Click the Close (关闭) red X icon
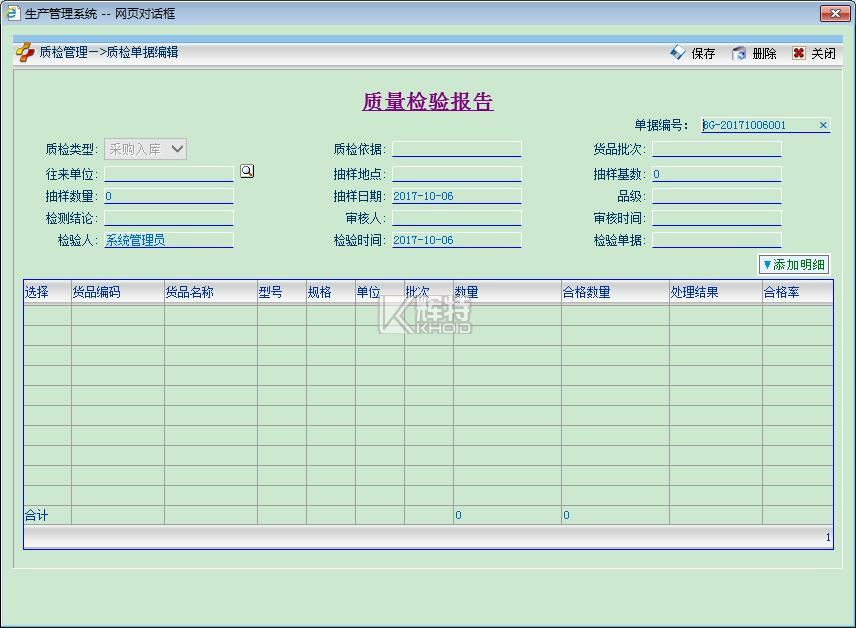Screen dimensions: 856x628 pyautogui.click(x=798, y=53)
